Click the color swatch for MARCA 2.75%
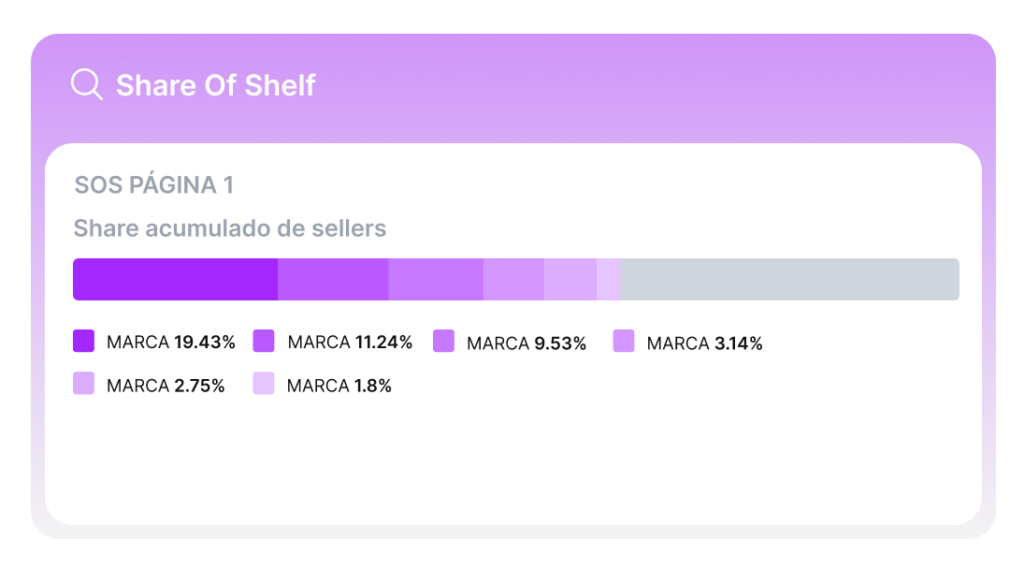 pyautogui.click(x=84, y=383)
